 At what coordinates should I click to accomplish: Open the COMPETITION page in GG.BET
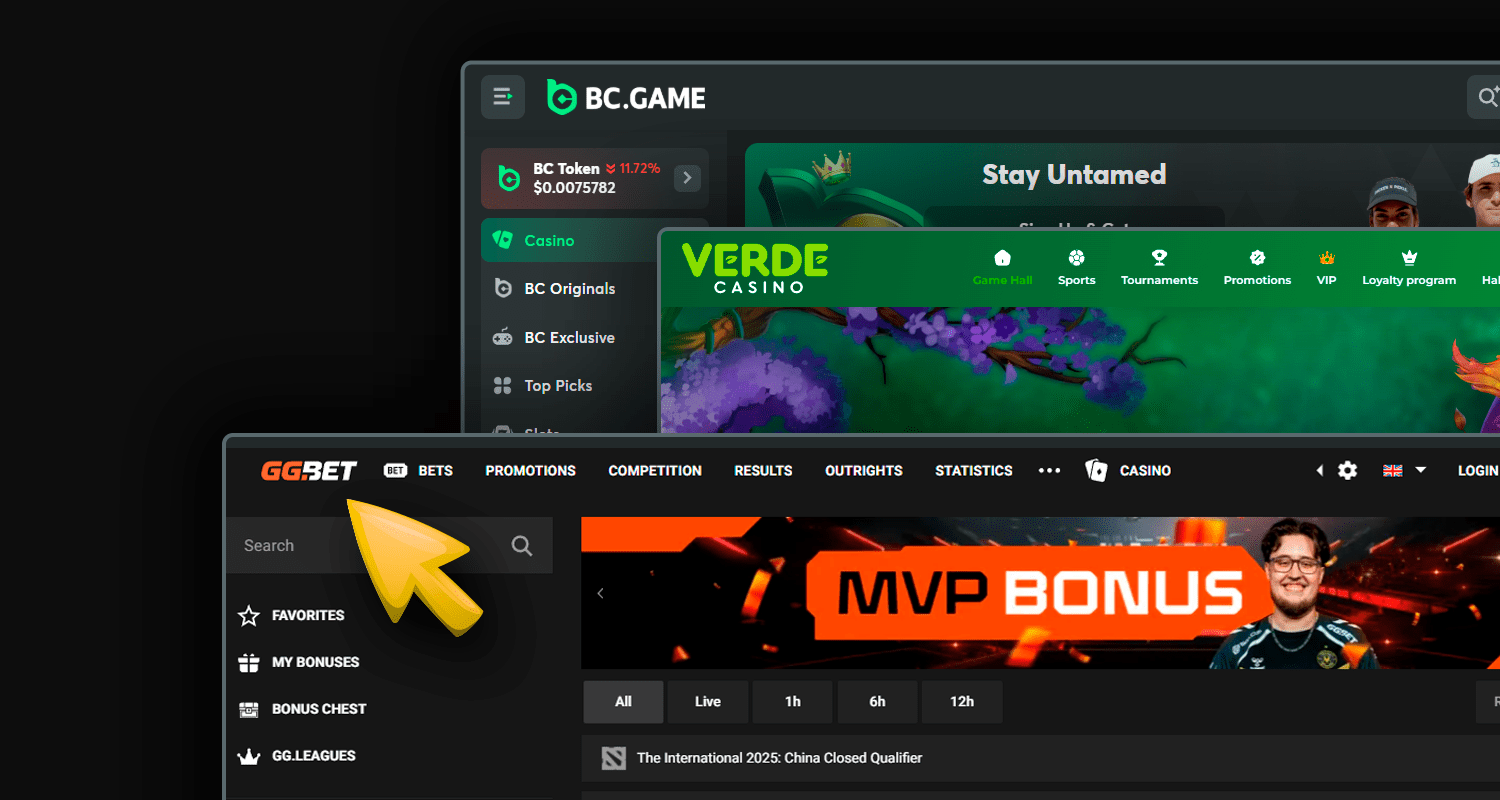[655, 471]
